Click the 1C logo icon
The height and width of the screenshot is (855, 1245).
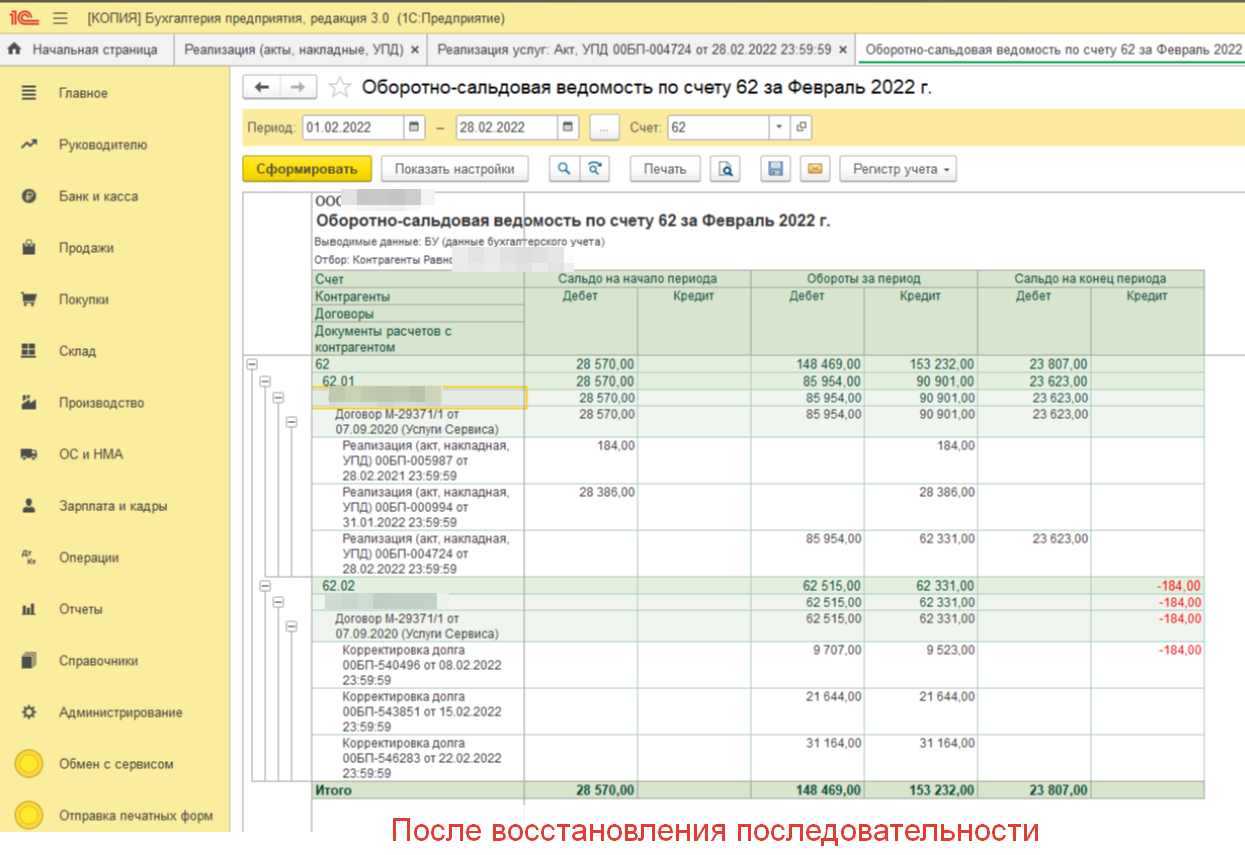pyautogui.click(x=24, y=19)
